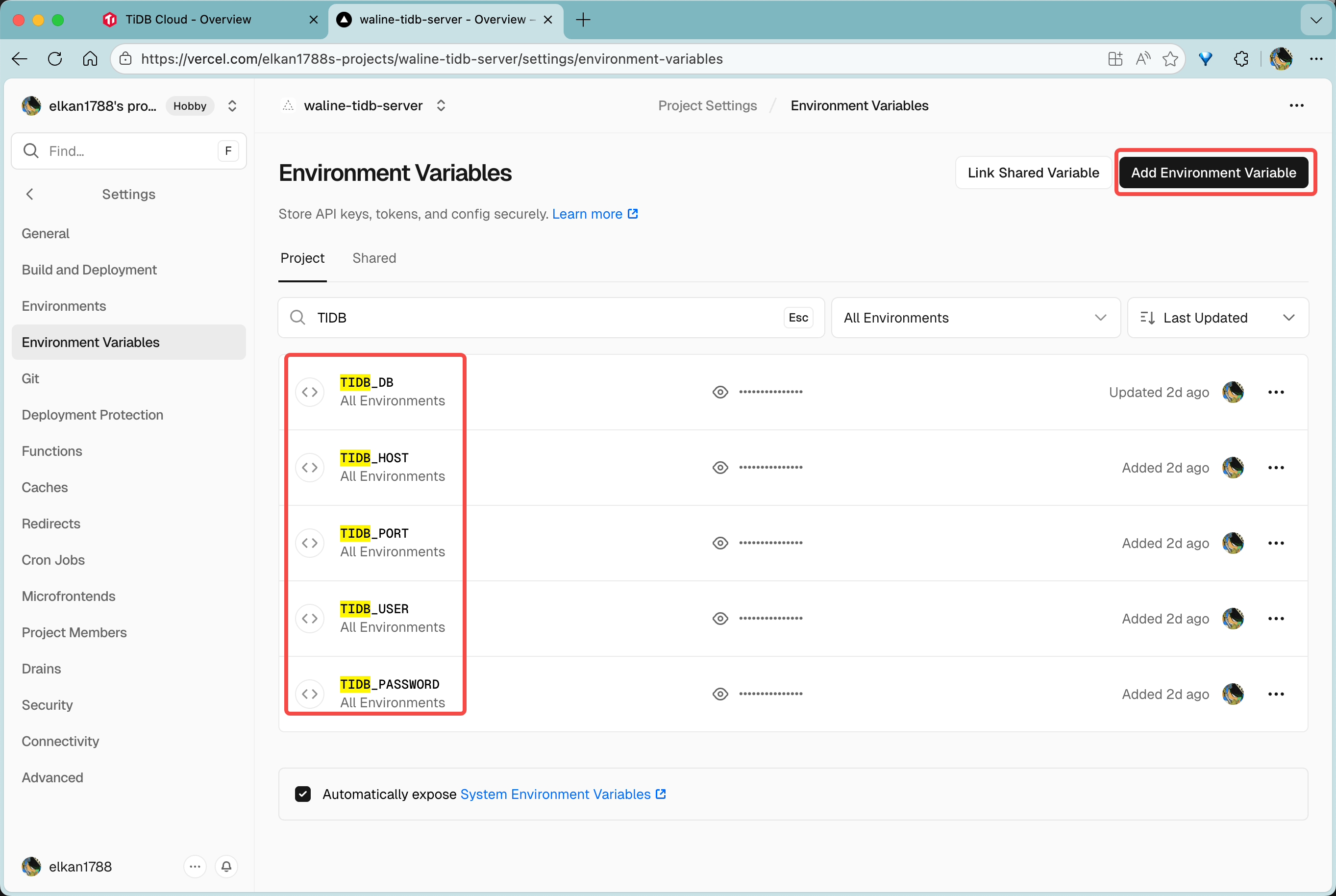
Task: Expand the Last Updated sort dropdown
Action: tap(1217, 318)
